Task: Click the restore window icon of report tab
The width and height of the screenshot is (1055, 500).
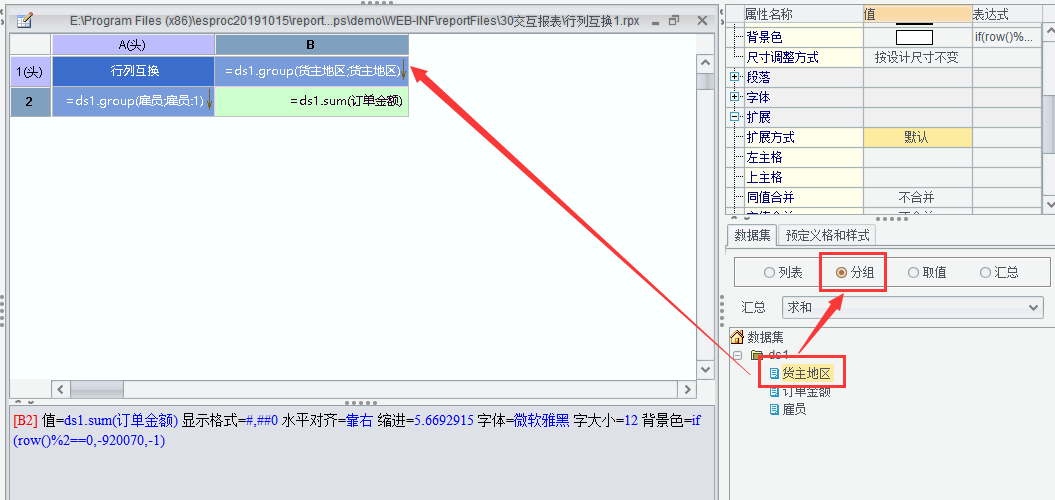Action: click(674, 21)
